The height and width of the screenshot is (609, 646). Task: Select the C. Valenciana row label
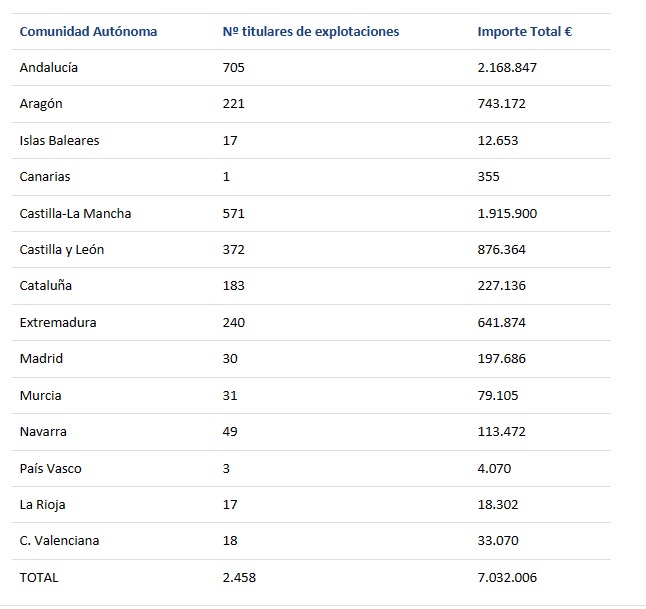point(59,541)
